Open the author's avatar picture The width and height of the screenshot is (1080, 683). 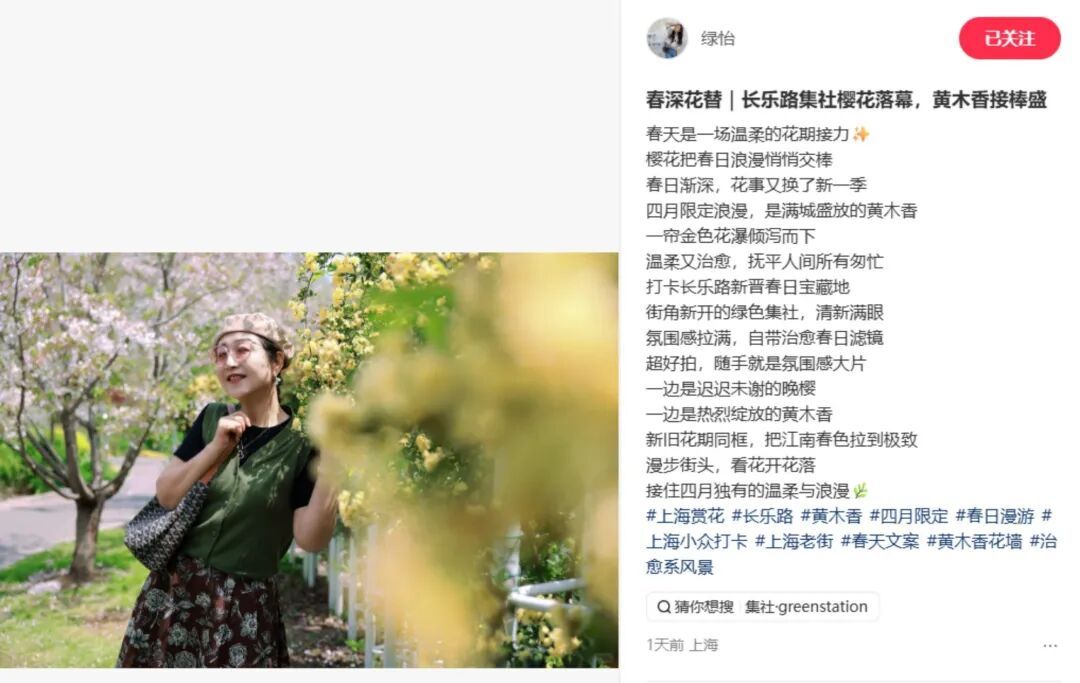[x=667, y=39]
